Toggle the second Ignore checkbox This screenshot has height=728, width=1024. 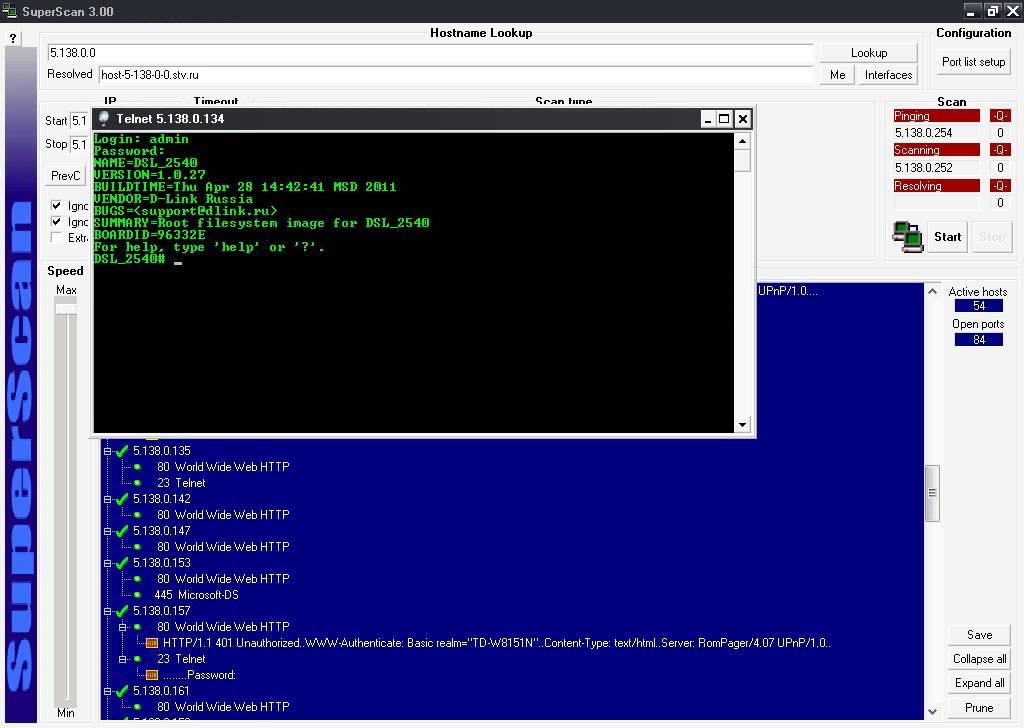click(57, 222)
